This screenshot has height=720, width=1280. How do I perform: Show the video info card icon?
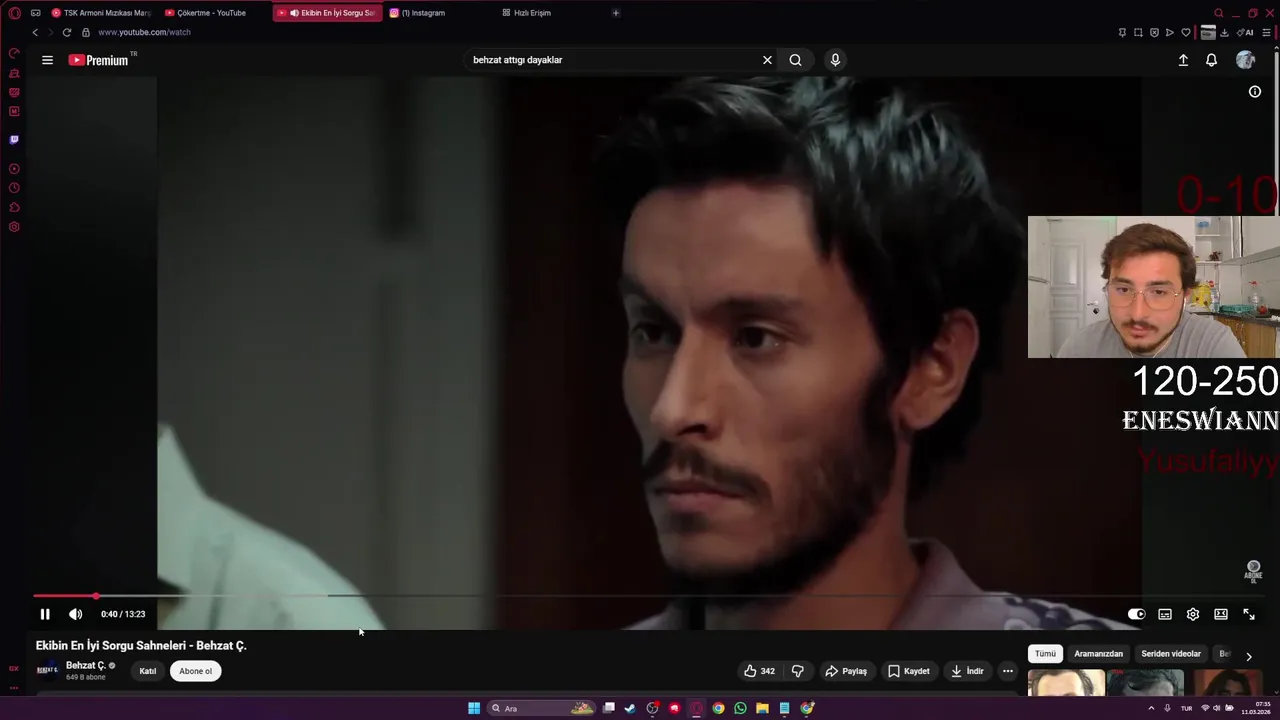[1255, 92]
